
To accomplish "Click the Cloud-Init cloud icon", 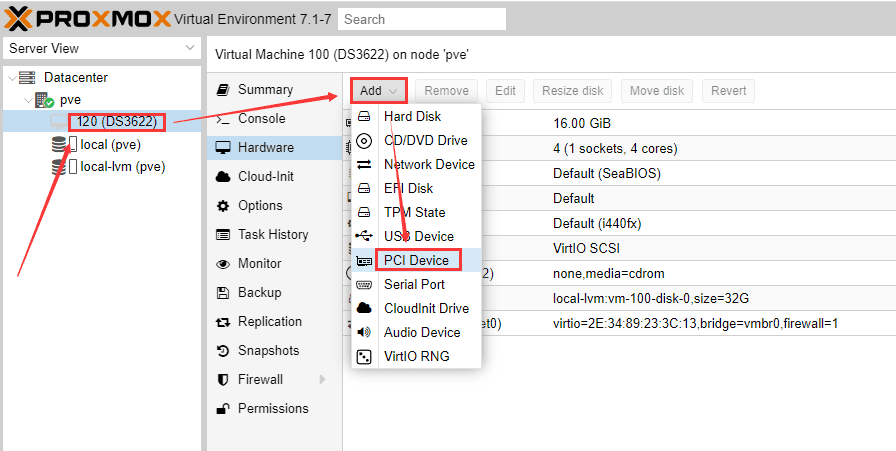I will (x=223, y=177).
